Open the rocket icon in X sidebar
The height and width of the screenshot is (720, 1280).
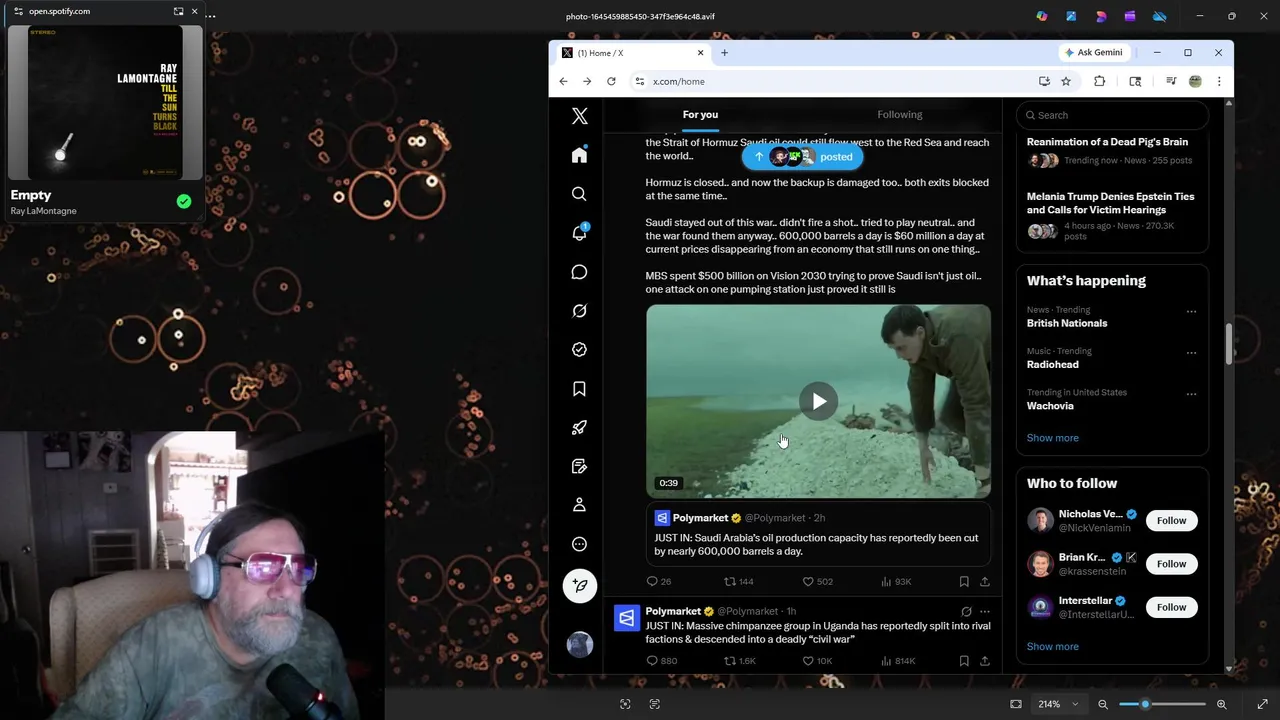579,428
